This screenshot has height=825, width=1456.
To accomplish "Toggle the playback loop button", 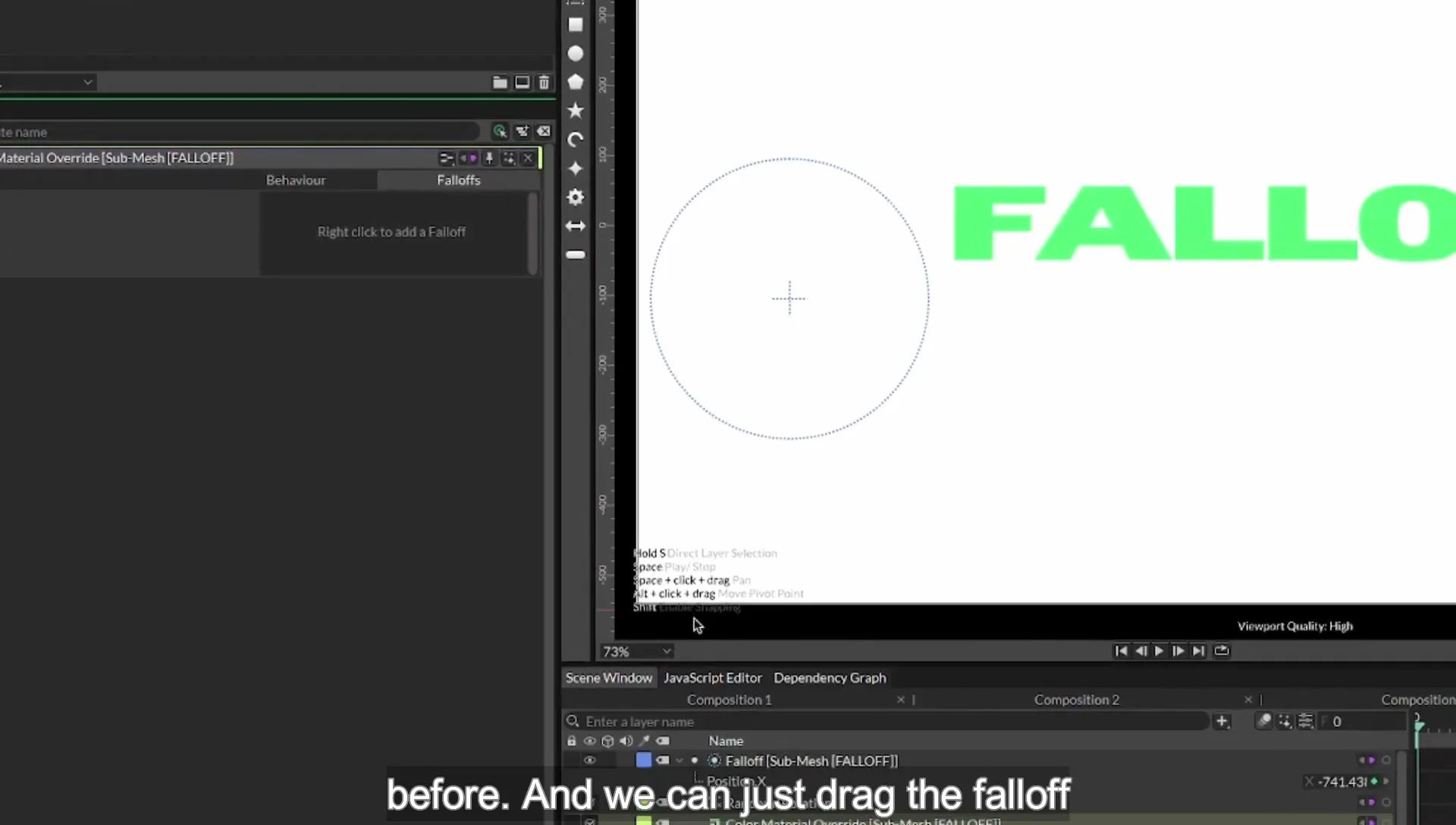I will [x=1221, y=651].
